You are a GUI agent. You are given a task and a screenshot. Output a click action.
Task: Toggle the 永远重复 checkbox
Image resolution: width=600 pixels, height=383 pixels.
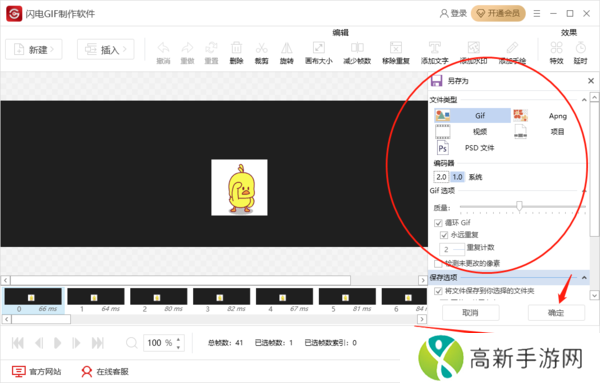point(444,235)
